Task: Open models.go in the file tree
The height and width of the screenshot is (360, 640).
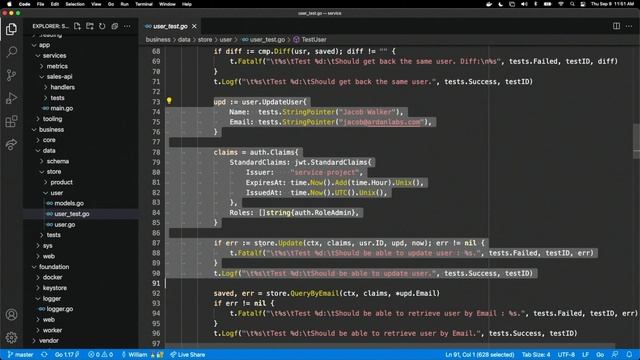Action: pos(69,203)
